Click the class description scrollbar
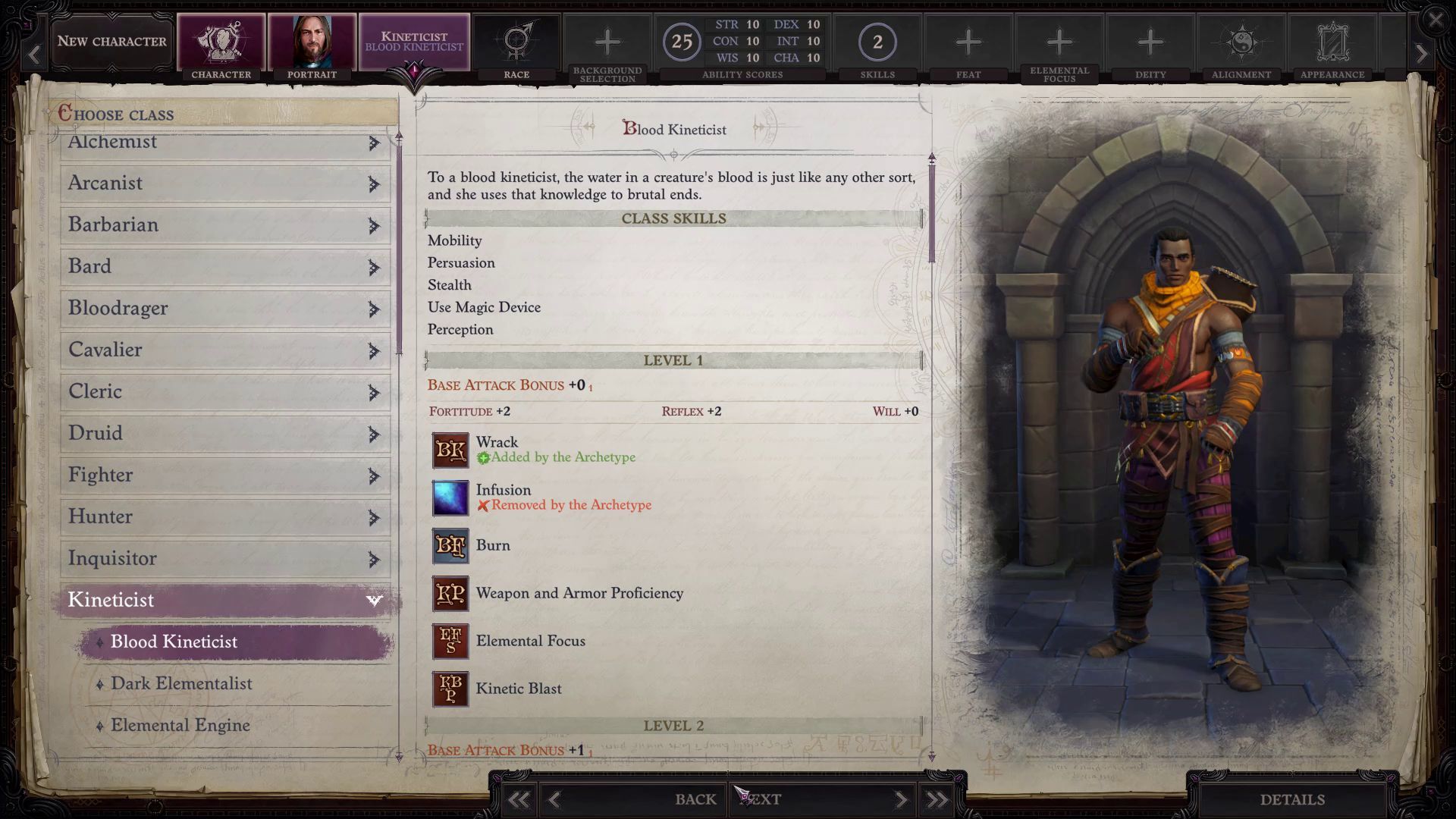Image resolution: width=1456 pixels, height=819 pixels. tap(932, 214)
